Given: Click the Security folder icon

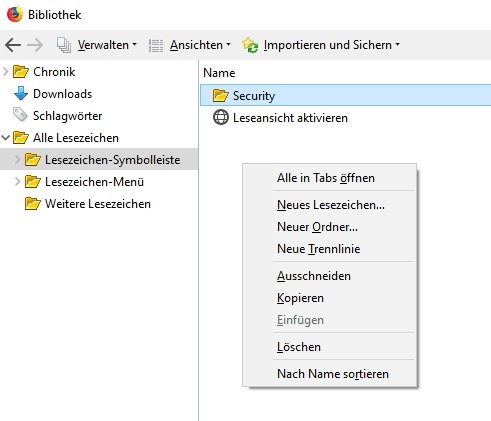Looking at the screenshot, I should (x=221, y=96).
